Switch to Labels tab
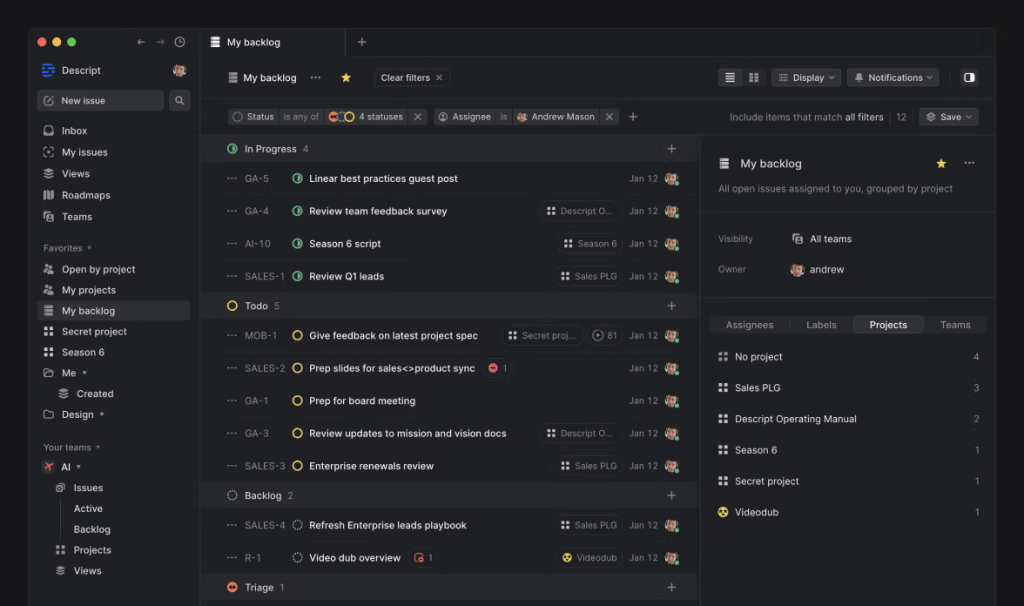The image size is (1024, 606). (821, 325)
